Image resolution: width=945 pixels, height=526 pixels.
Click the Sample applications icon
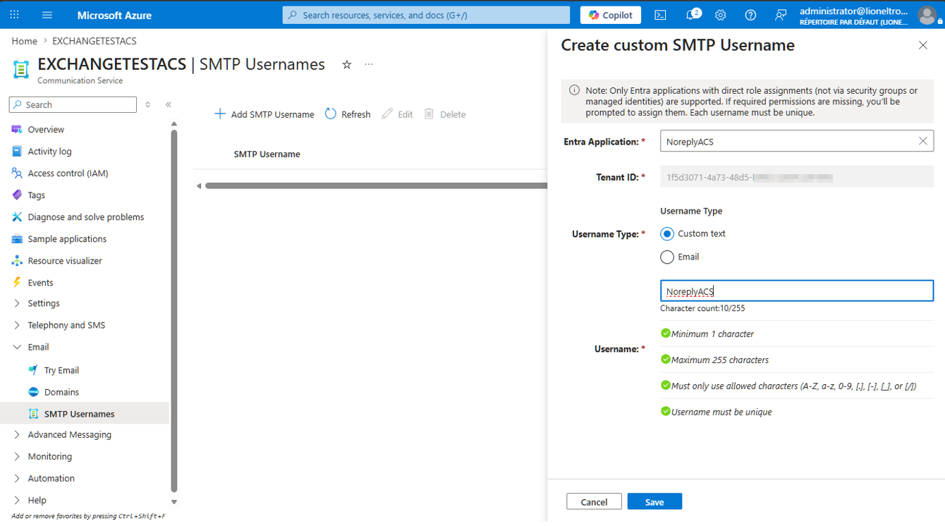pos(17,239)
